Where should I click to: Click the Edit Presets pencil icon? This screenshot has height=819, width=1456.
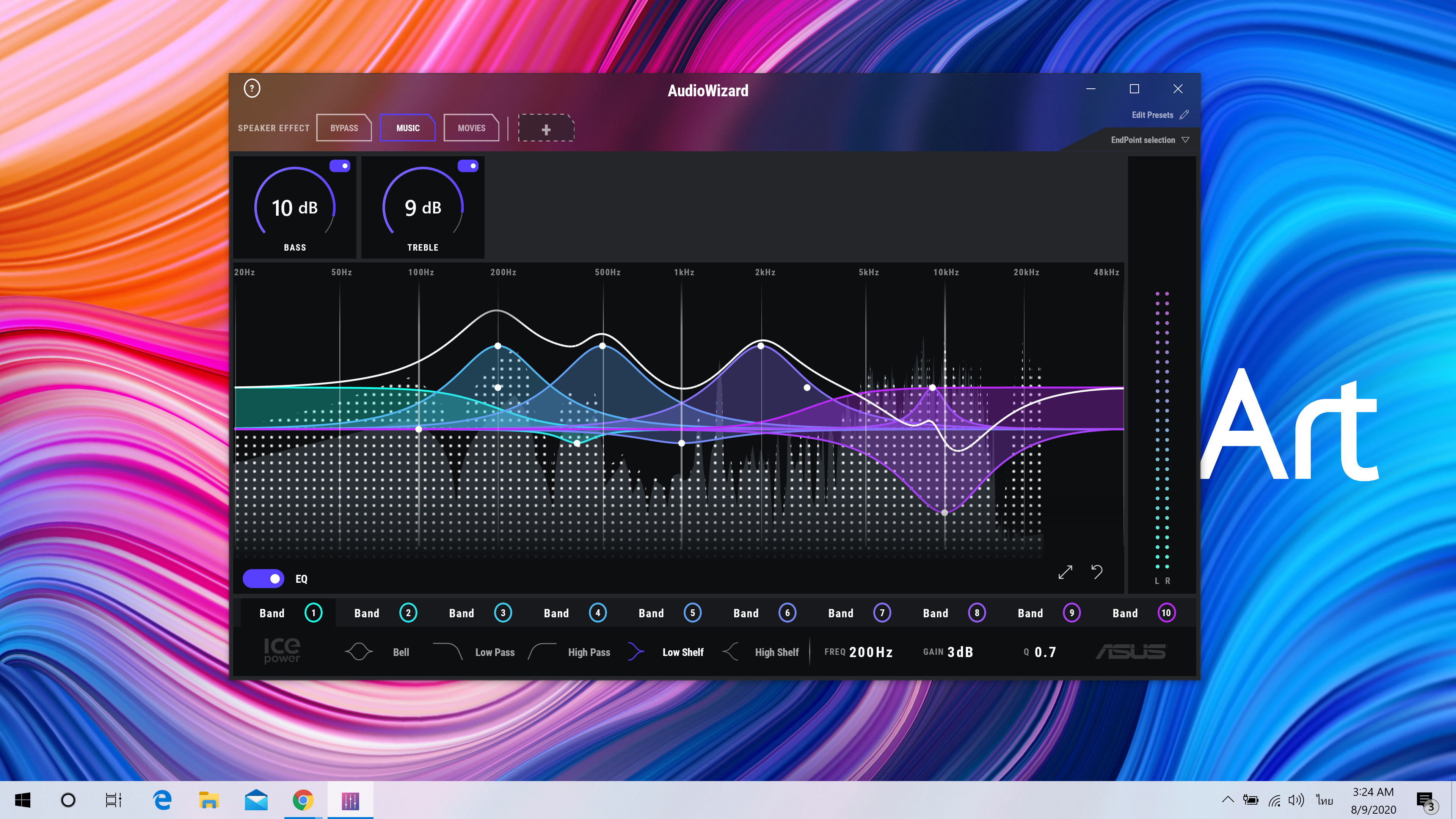tap(1184, 115)
